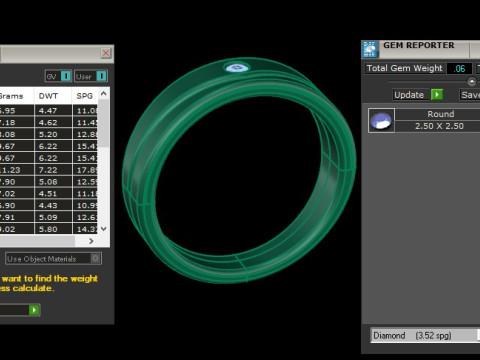Image resolution: width=480 pixels, height=360 pixels.
Task: Select the DWT cell 7.22
Action: coord(53,170)
